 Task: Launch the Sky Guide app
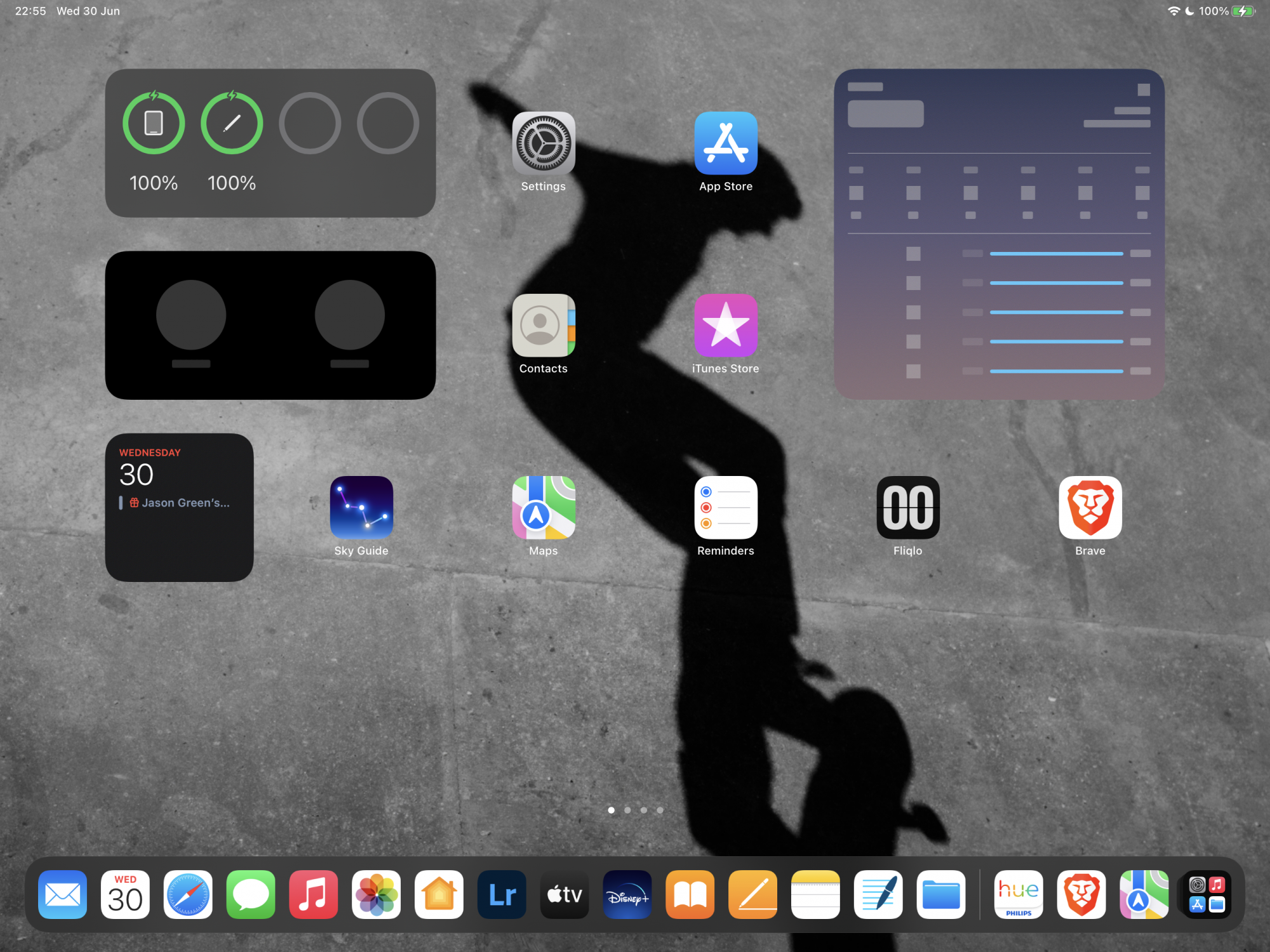361,508
